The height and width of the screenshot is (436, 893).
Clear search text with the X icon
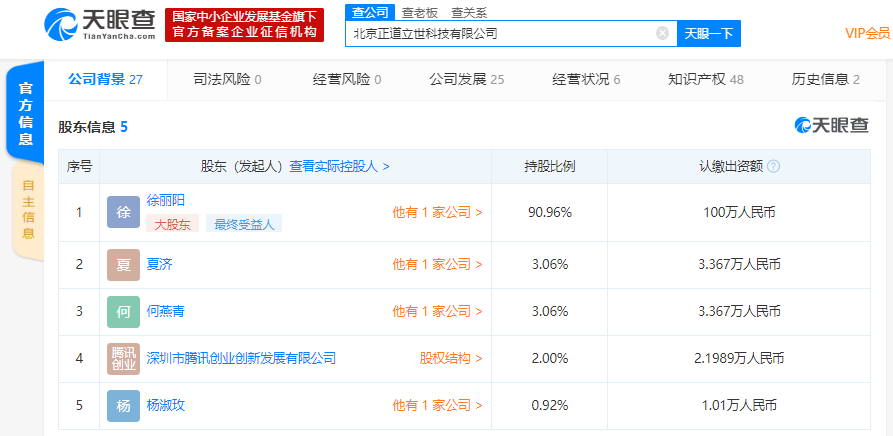[662, 33]
